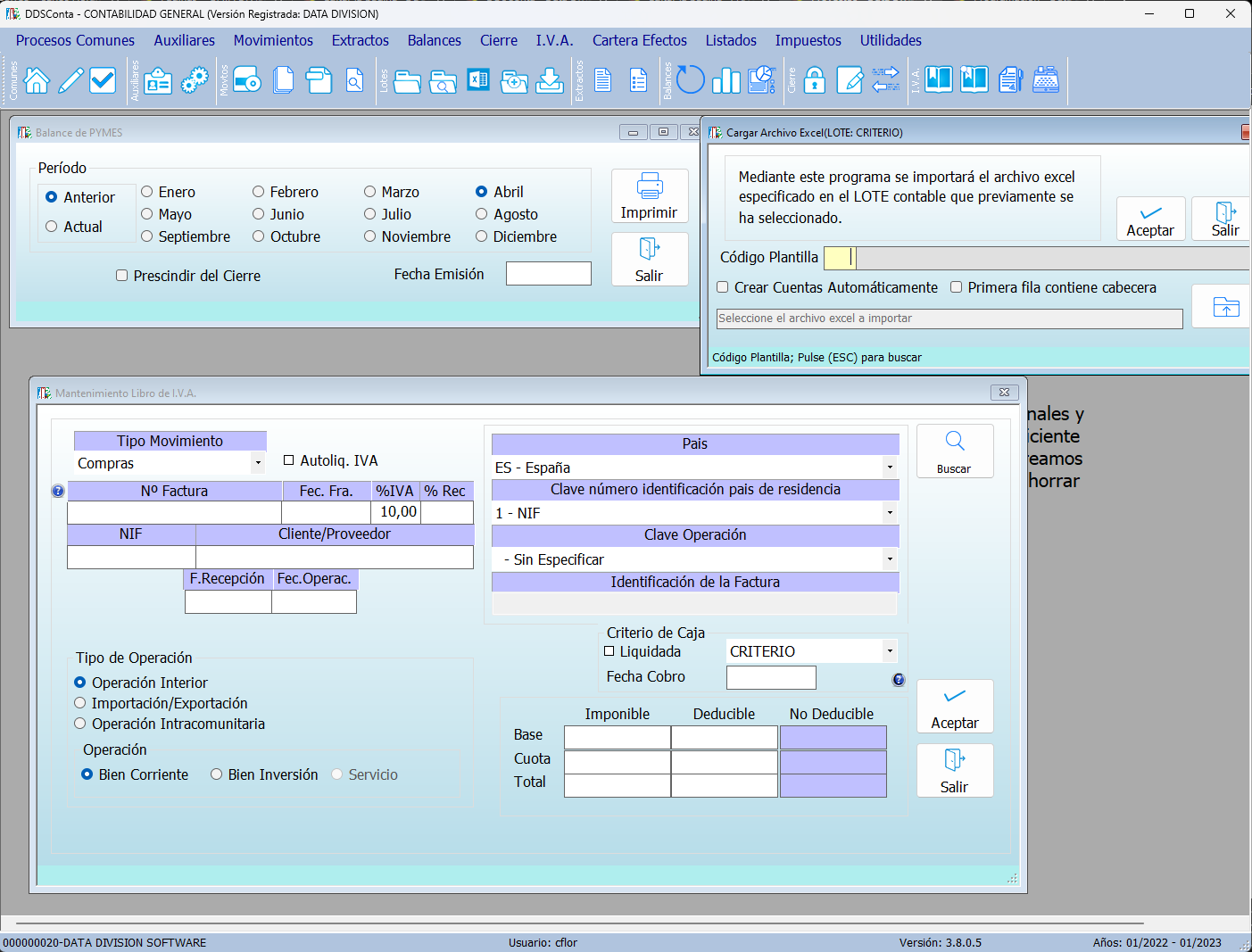Click the download tray icon in Lotes
The image size is (1252, 952).
click(550, 80)
